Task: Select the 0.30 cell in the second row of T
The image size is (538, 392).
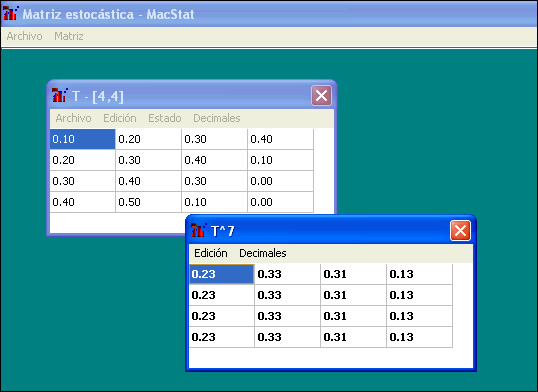Action: (149, 160)
